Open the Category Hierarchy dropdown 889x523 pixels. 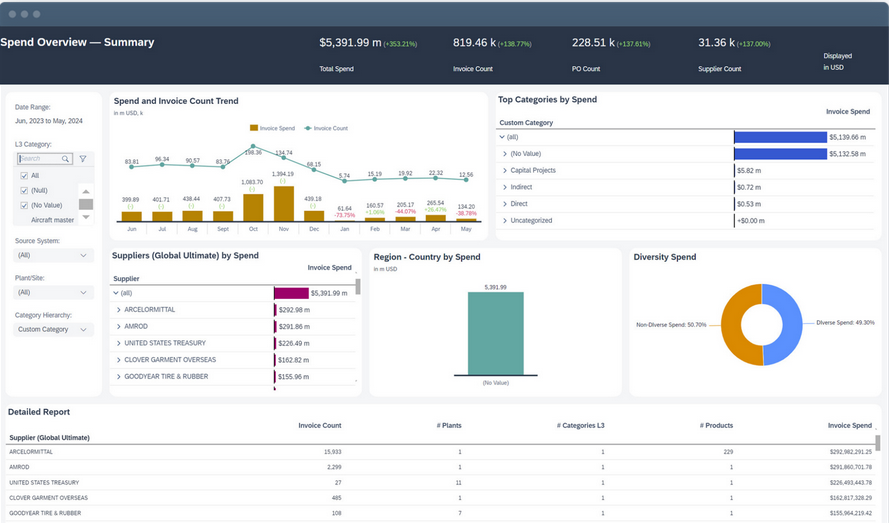(x=55, y=329)
